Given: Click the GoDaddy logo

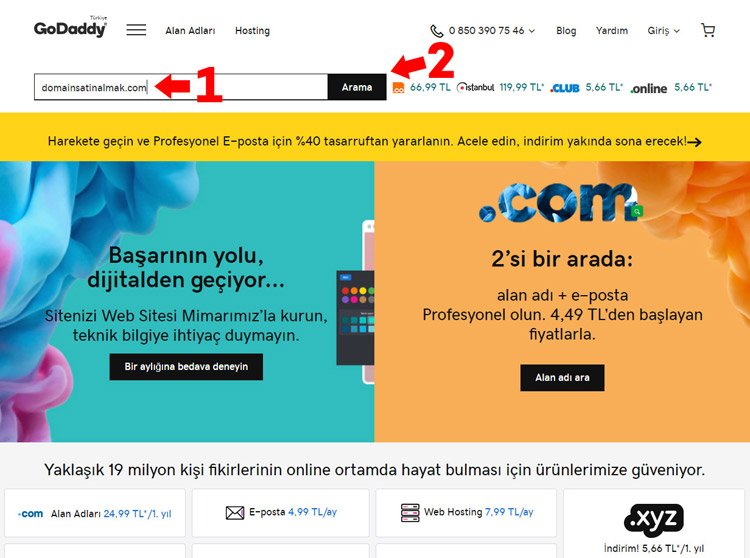Looking at the screenshot, I should (70, 27).
